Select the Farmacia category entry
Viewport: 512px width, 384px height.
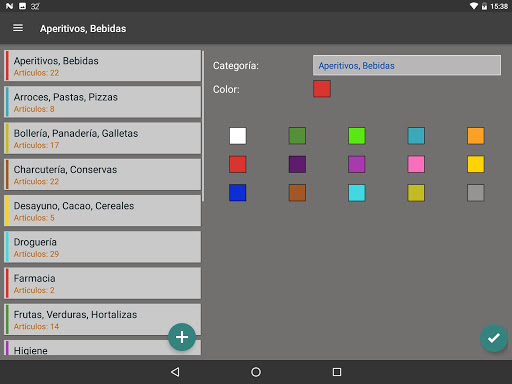coord(103,283)
